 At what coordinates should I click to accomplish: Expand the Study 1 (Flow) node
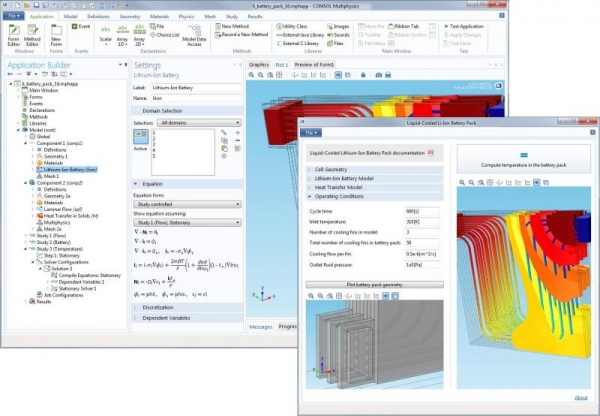click(x=25, y=236)
